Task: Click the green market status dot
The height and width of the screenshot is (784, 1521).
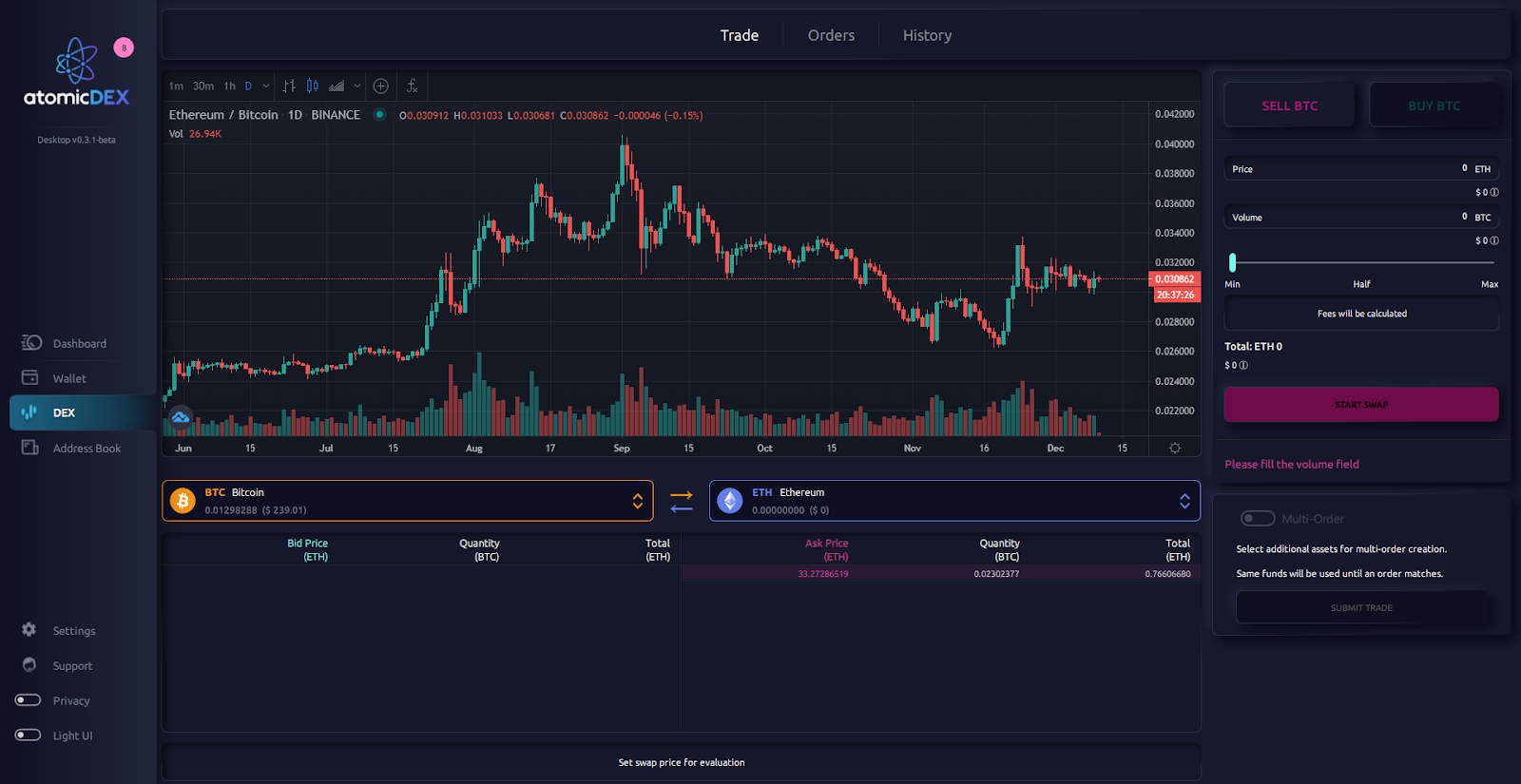Action: pyautogui.click(x=379, y=115)
